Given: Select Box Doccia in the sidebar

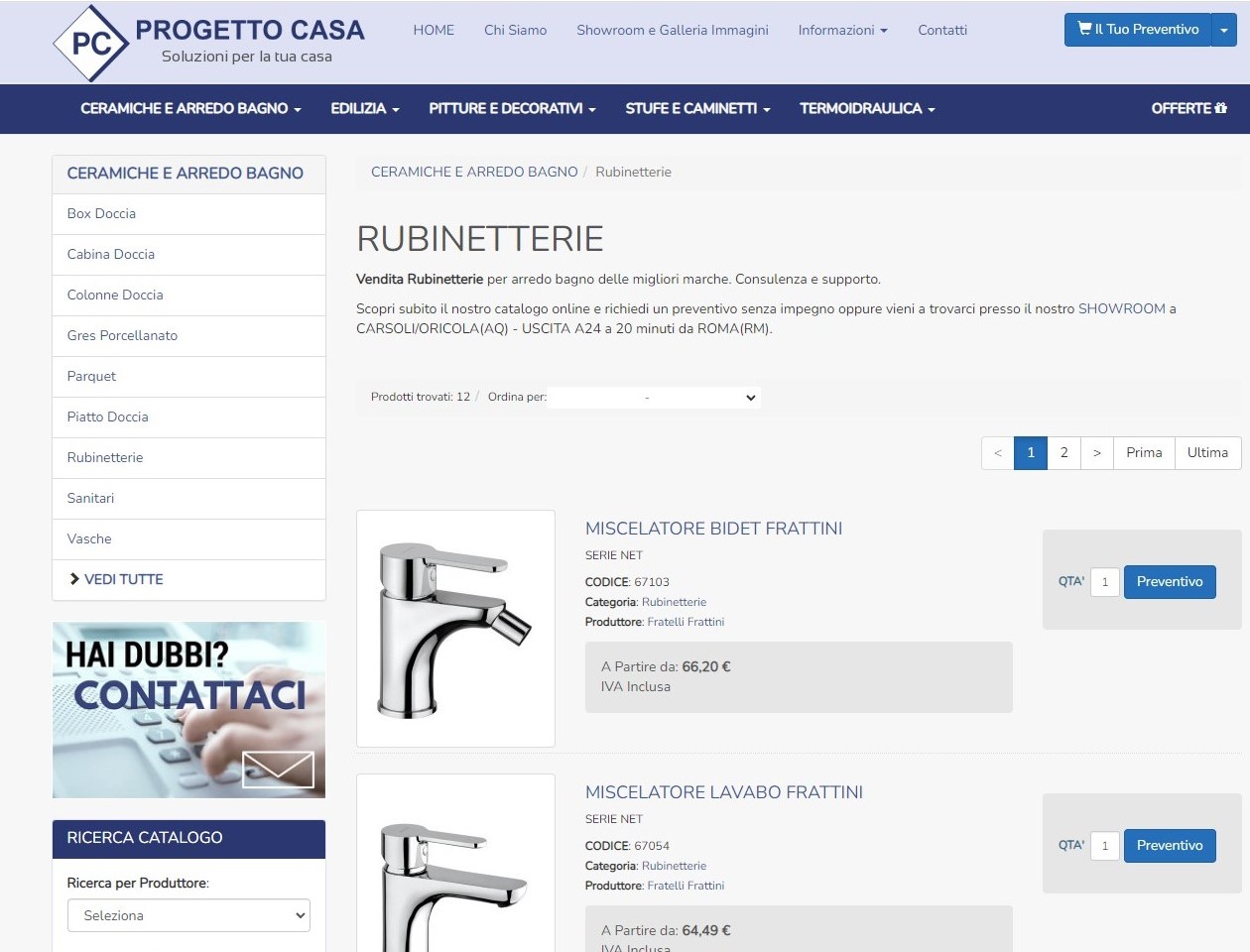Looking at the screenshot, I should pos(188,214).
